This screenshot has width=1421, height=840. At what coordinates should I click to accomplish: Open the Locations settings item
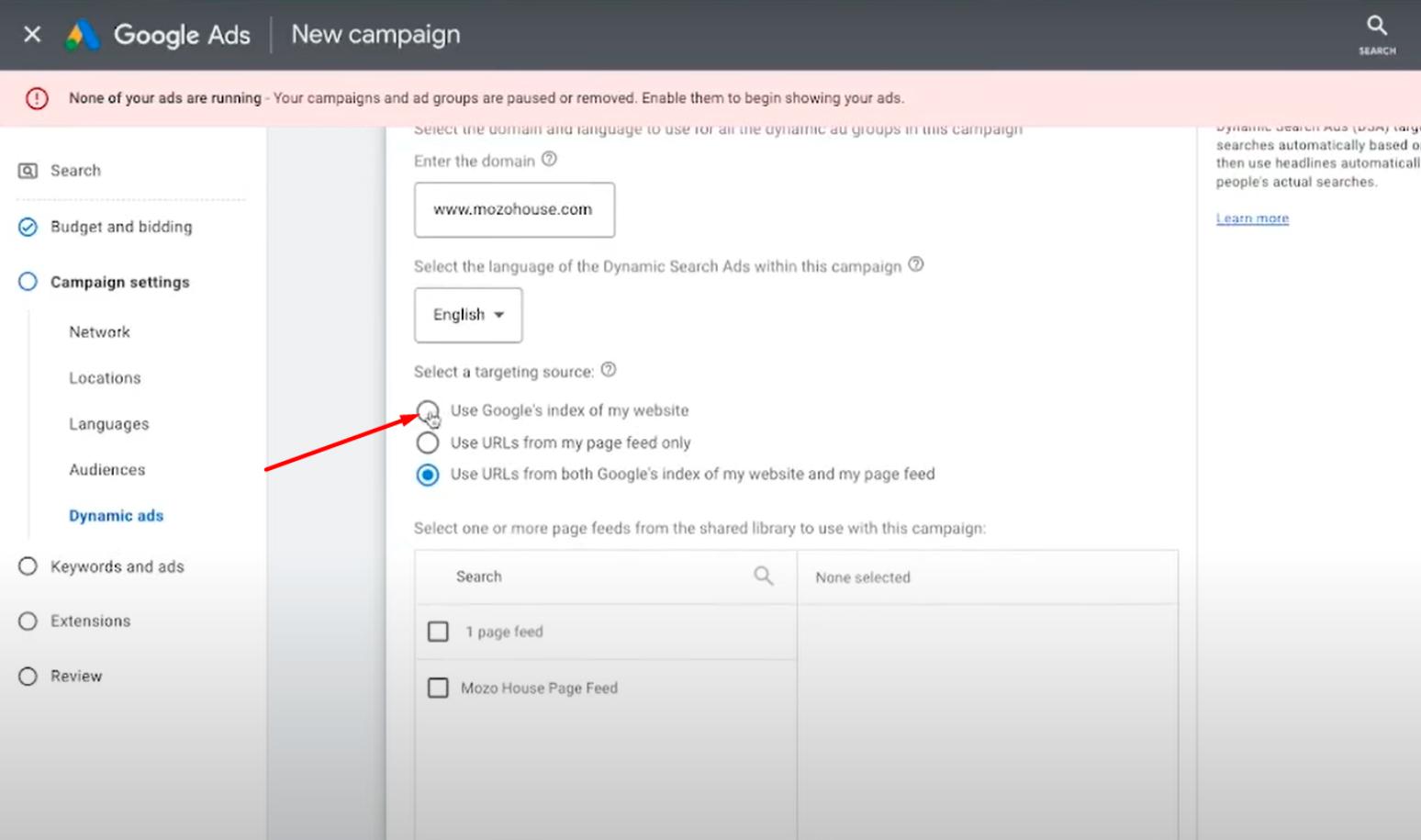(x=105, y=378)
